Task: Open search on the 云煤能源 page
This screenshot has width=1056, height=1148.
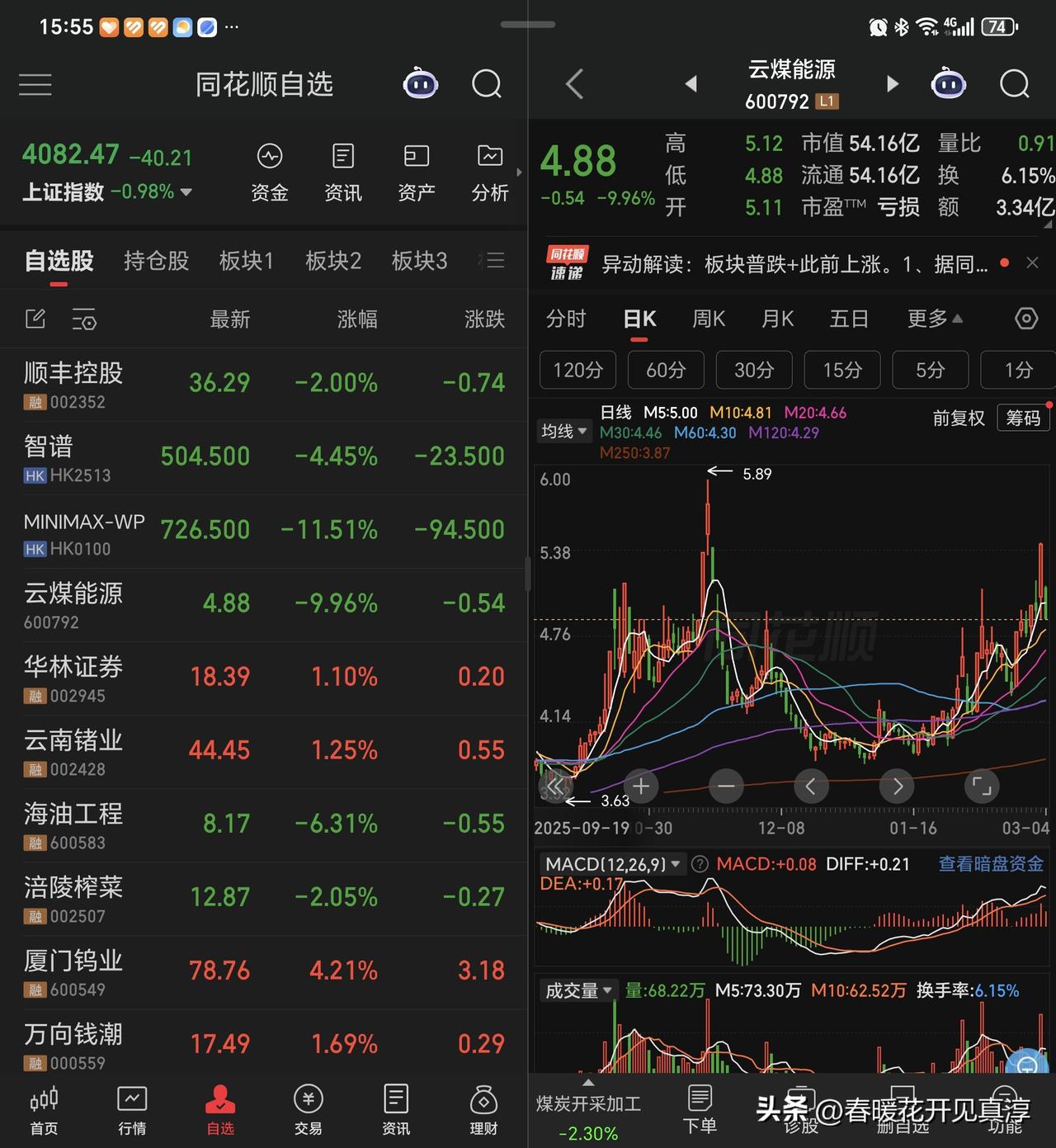Action: [1015, 84]
